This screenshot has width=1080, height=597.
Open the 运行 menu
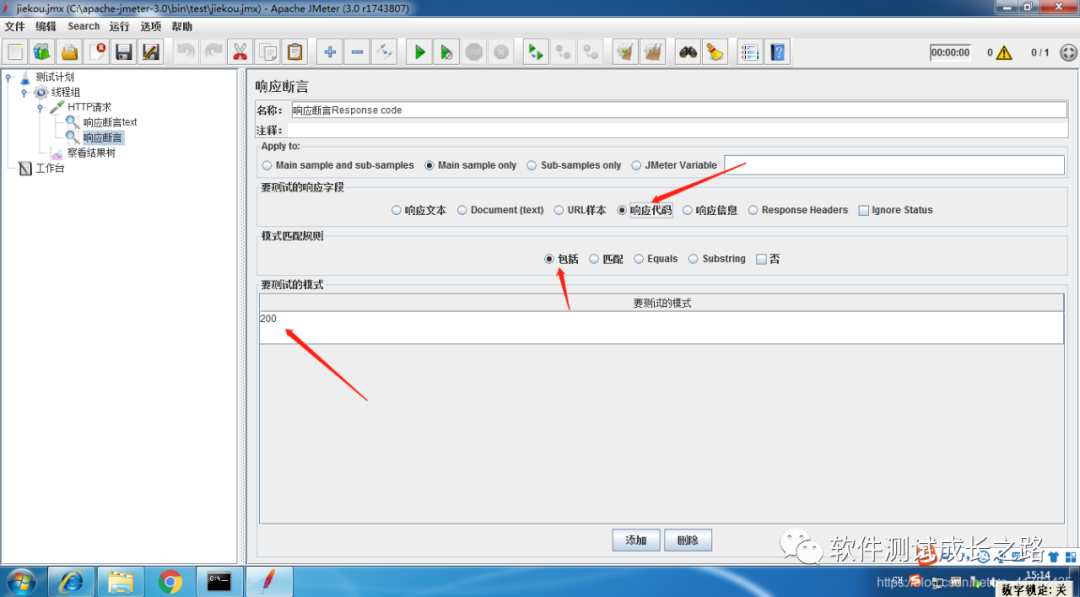119,26
